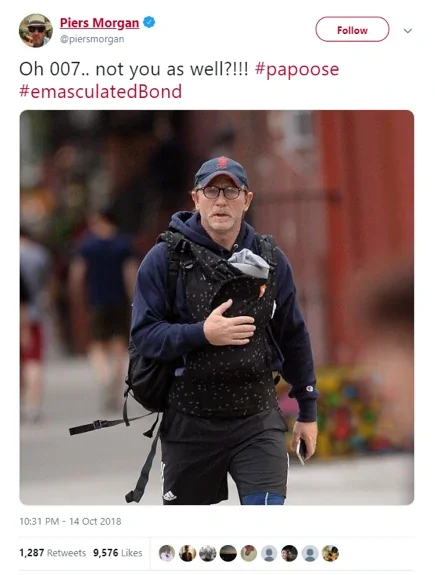Open the #papoose hashtag
The width and height of the screenshot is (435, 575).
(x=297, y=69)
